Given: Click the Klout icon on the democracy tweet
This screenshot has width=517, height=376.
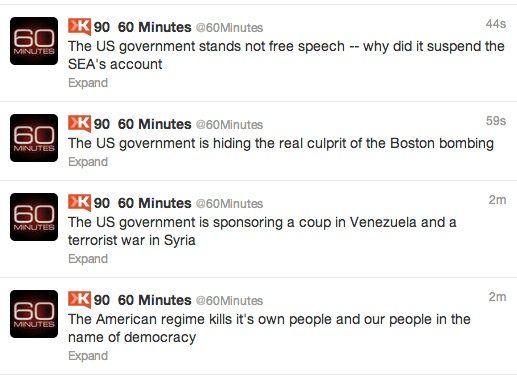Looking at the screenshot, I should tap(79, 300).
